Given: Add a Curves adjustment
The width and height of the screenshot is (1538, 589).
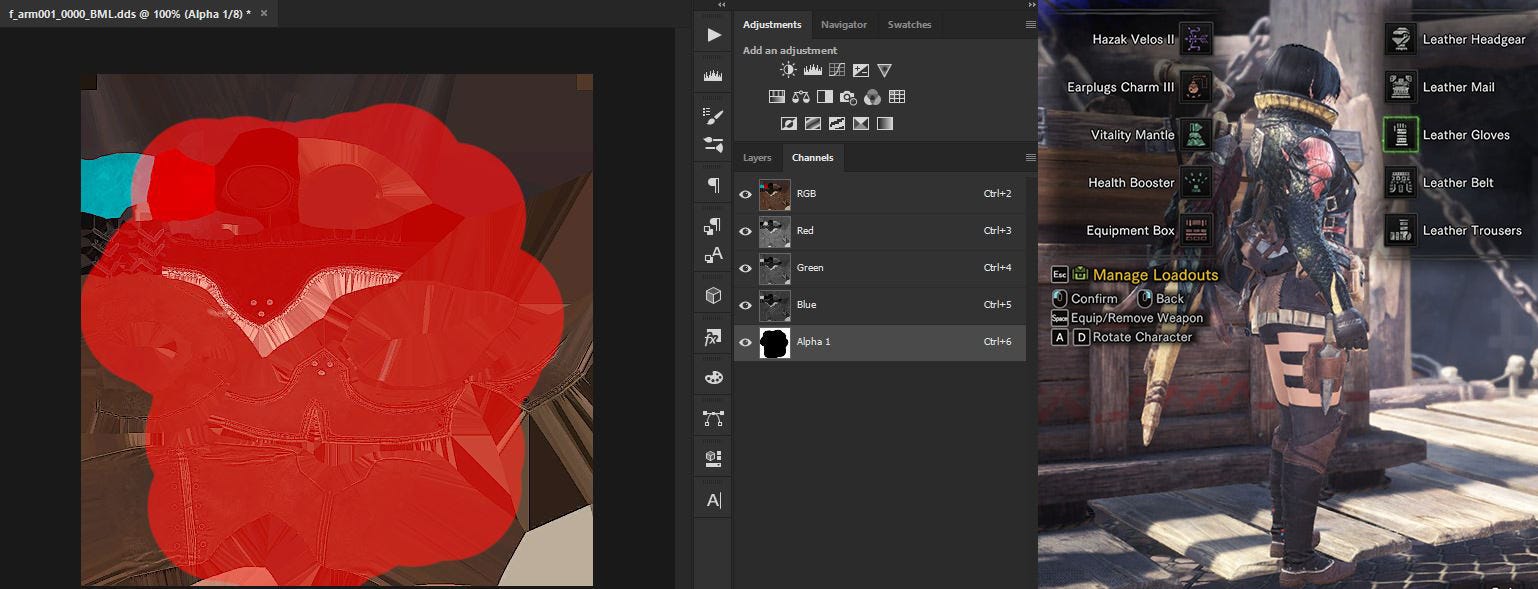Looking at the screenshot, I should [x=836, y=70].
